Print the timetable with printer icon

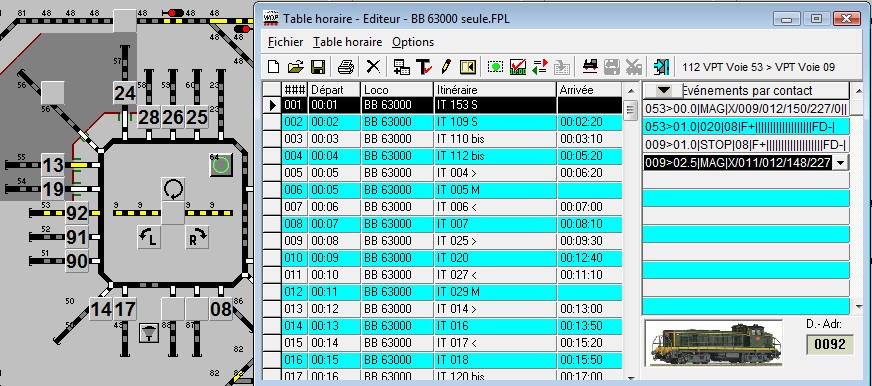pyautogui.click(x=346, y=67)
